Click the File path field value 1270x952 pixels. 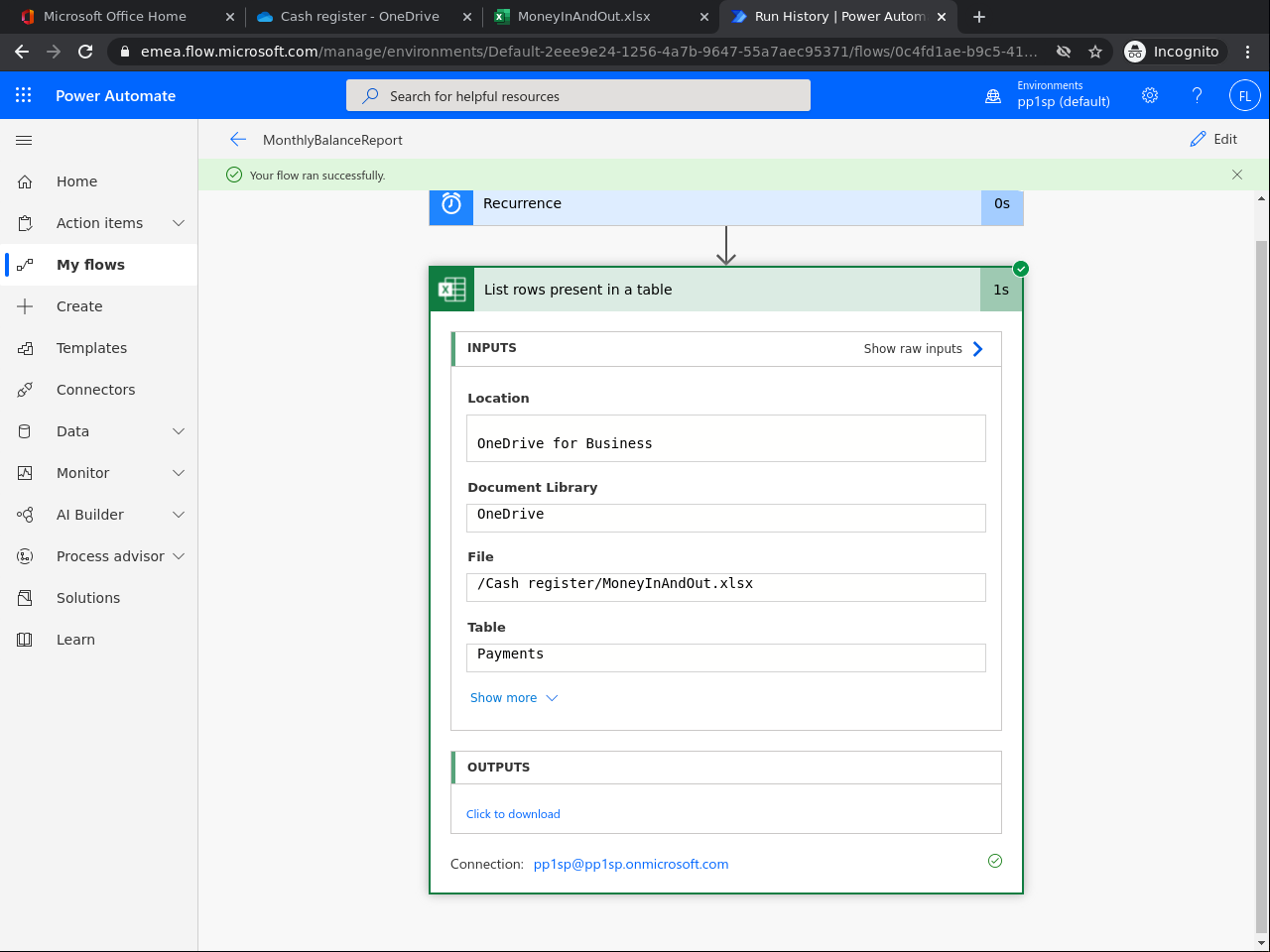726,587
